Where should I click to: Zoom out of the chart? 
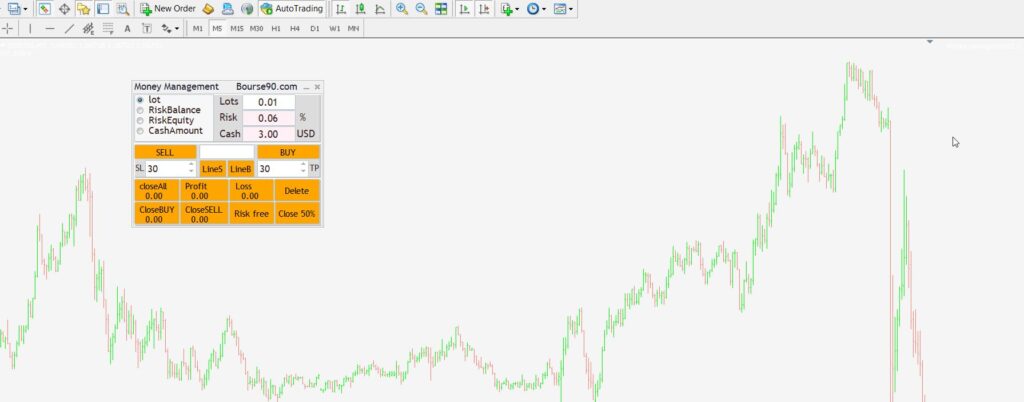[422, 9]
